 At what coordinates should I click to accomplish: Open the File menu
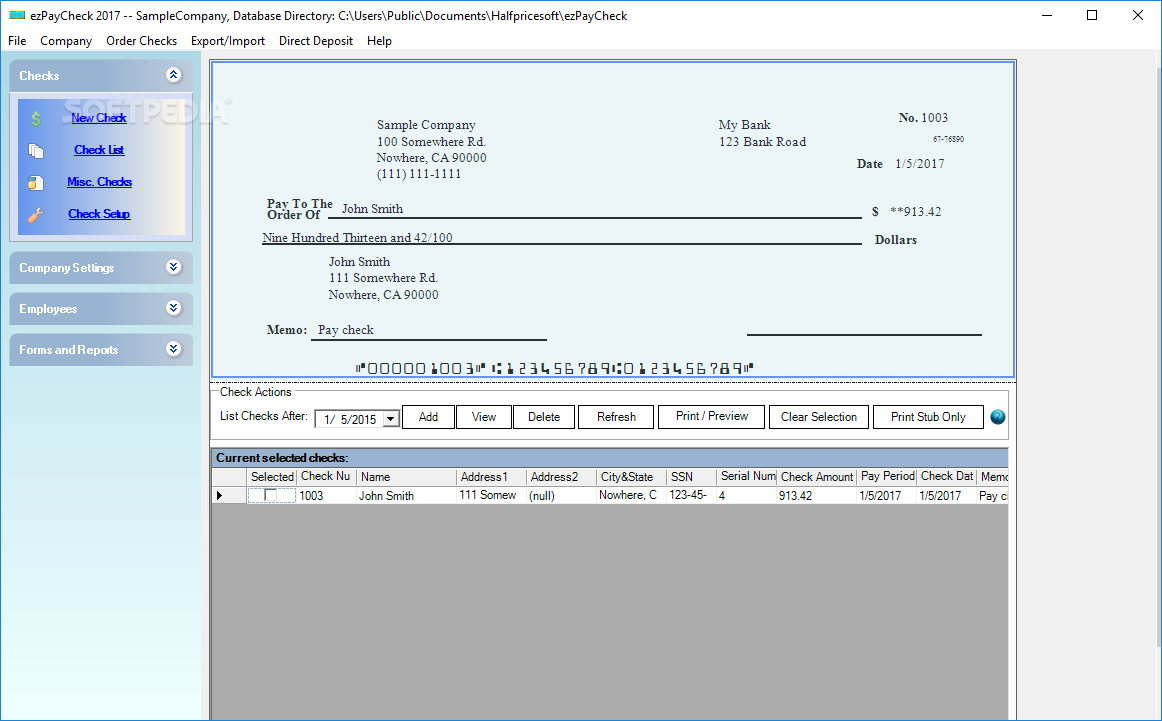pos(17,41)
